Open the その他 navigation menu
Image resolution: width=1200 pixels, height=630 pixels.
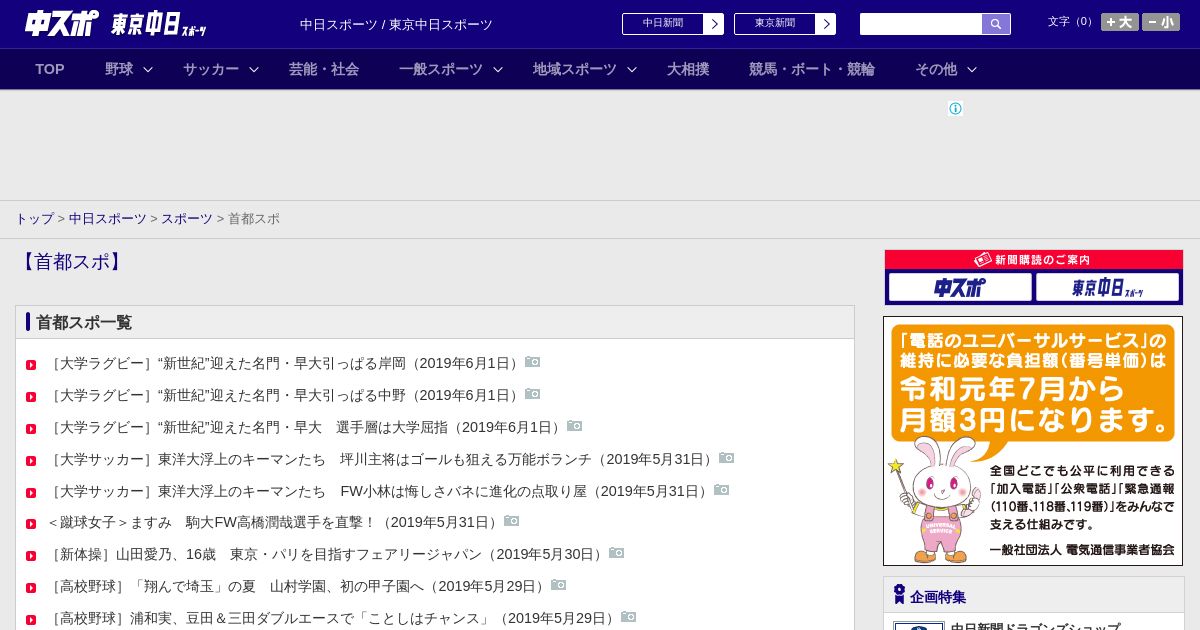click(x=936, y=69)
